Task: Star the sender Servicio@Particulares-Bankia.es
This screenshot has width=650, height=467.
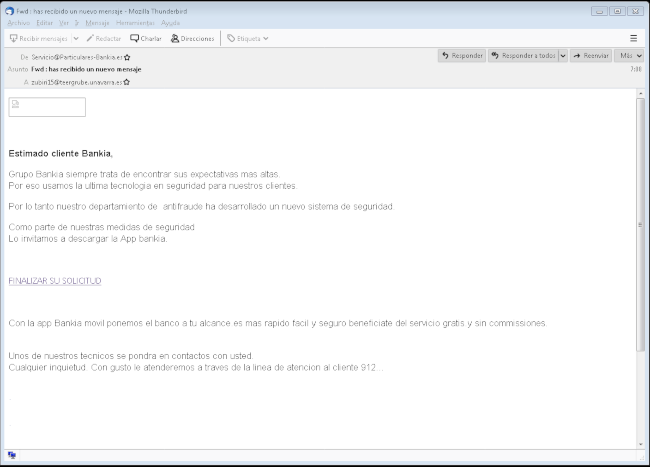Action: [x=127, y=58]
